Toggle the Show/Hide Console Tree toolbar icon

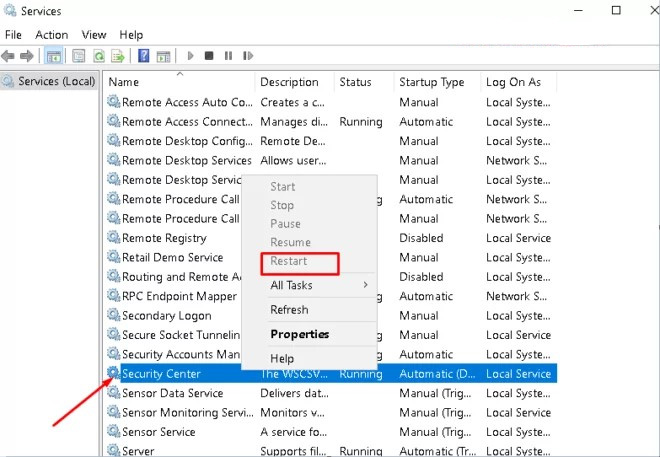pos(53,56)
